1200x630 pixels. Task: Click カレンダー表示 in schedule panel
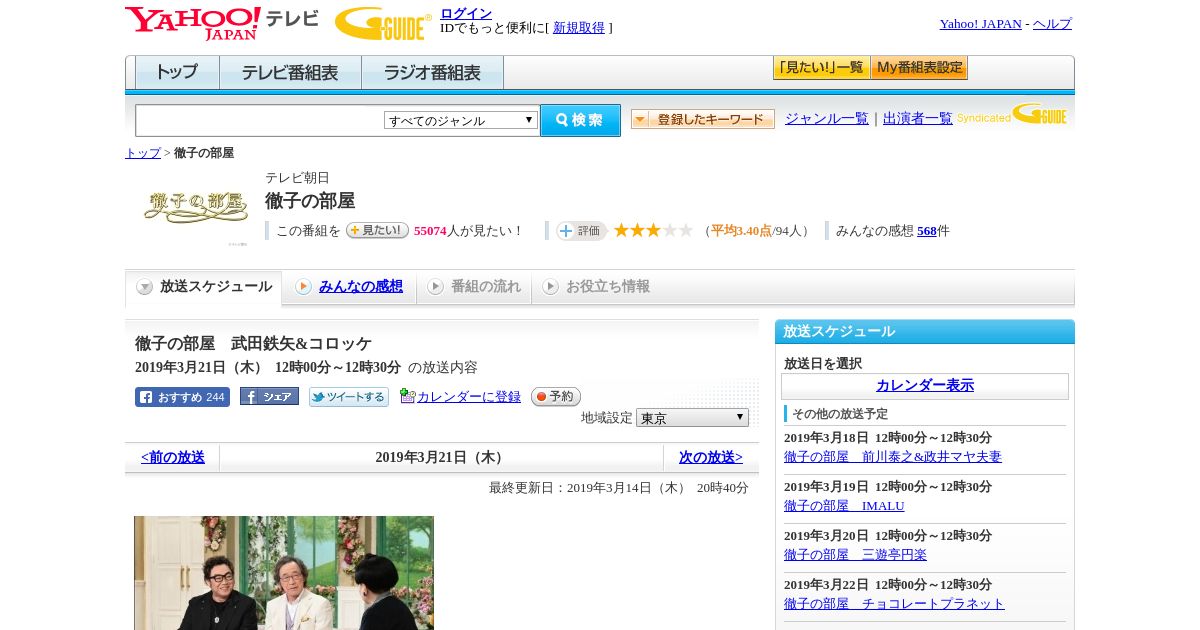925,386
